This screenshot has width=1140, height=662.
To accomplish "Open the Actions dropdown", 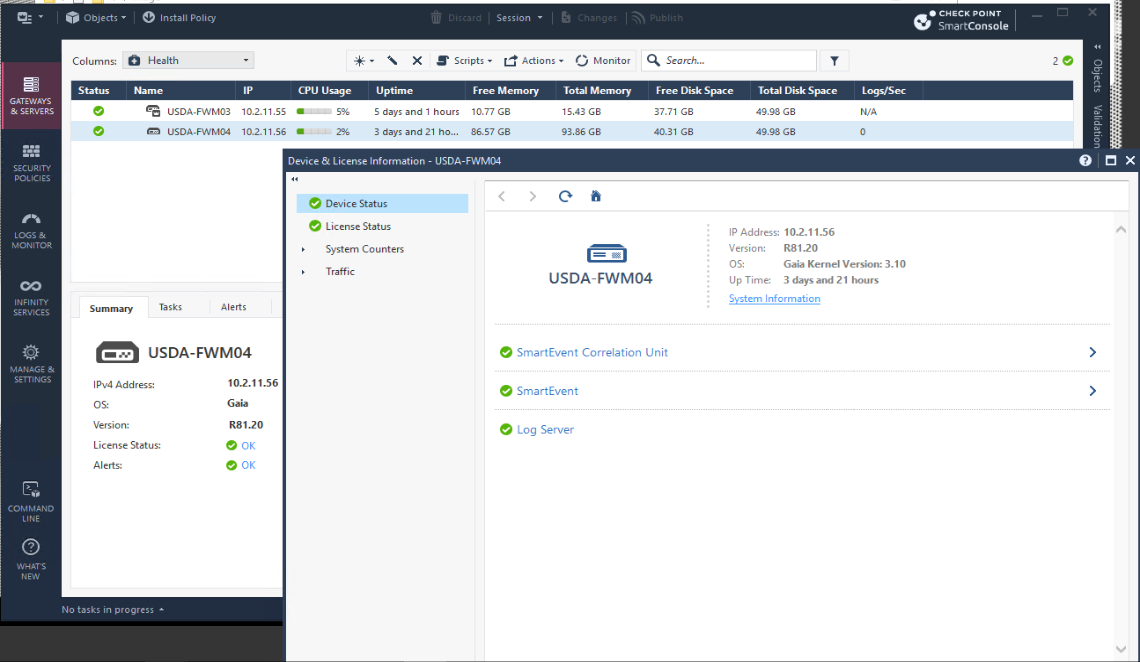I will (534, 60).
